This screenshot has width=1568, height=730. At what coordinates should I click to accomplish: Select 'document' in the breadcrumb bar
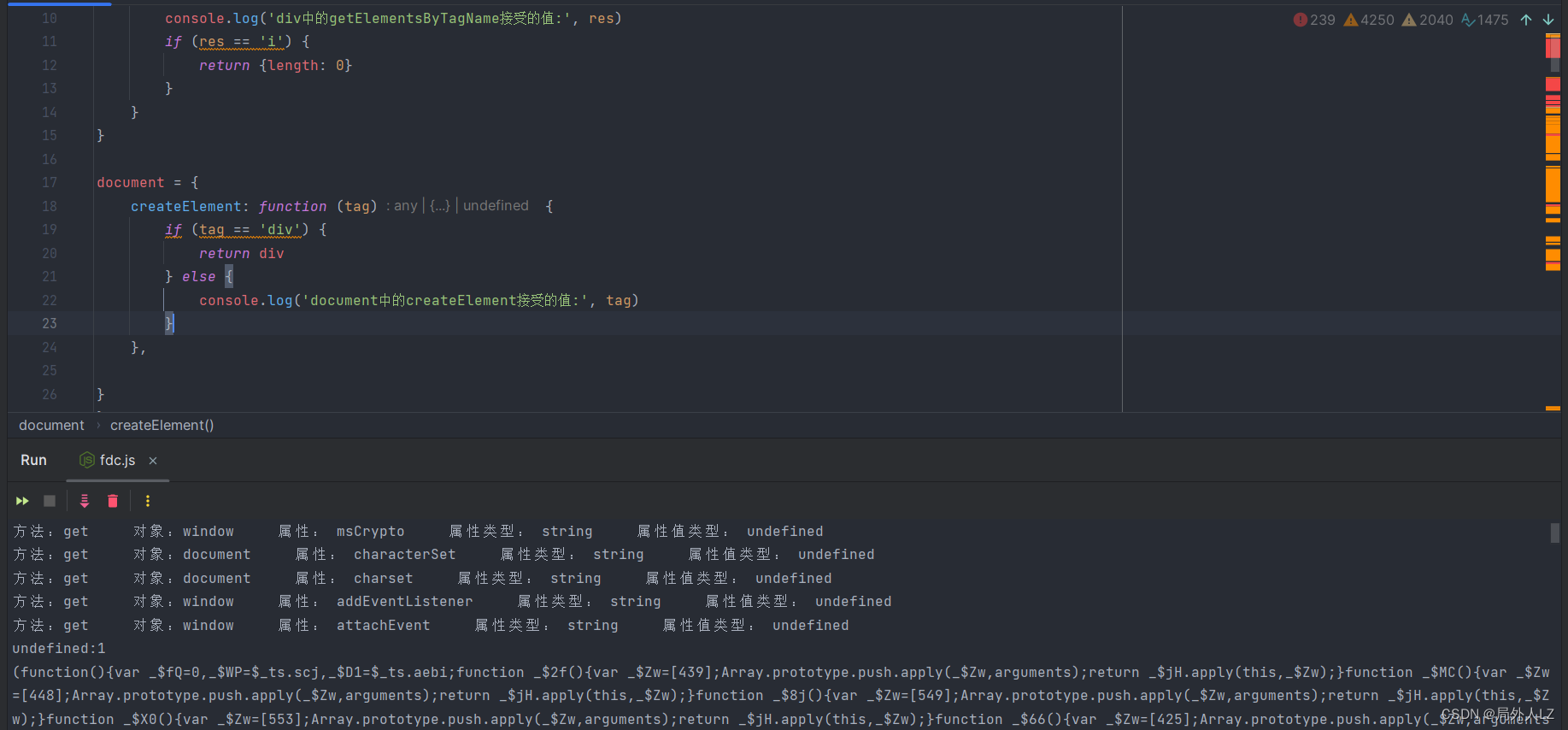pos(51,425)
